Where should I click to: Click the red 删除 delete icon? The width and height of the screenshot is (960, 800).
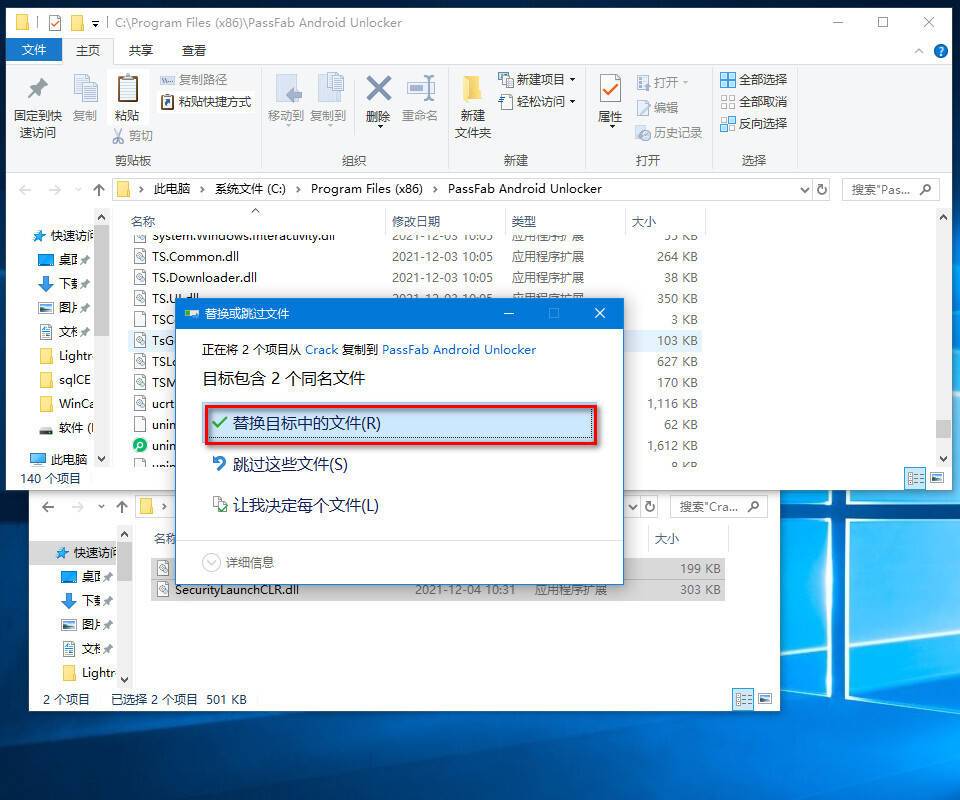(x=378, y=91)
